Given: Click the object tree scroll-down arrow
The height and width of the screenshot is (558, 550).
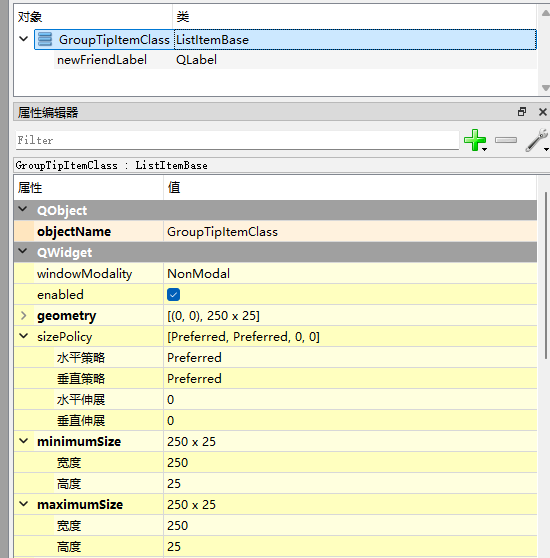Looking at the screenshot, I should [x=545, y=88].
